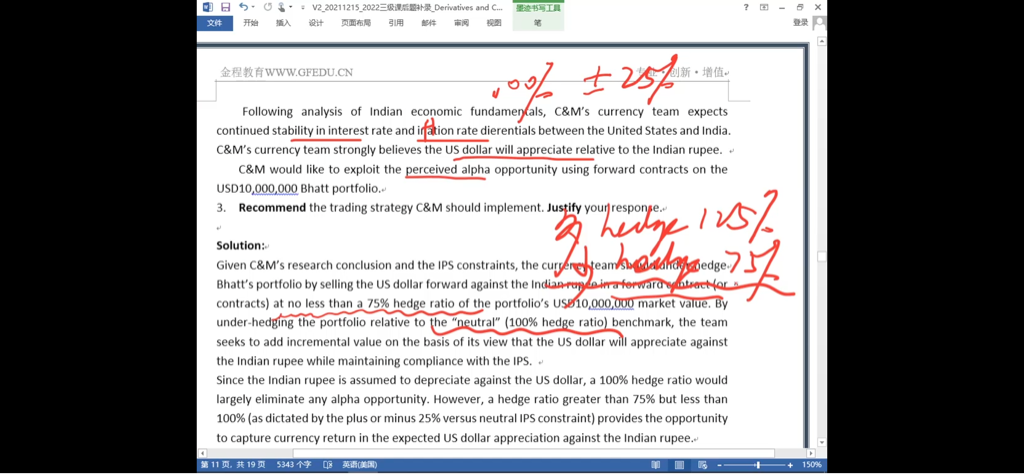Click the phrase 'stability in interest'
The image size is (1024, 474).
tap(320, 130)
